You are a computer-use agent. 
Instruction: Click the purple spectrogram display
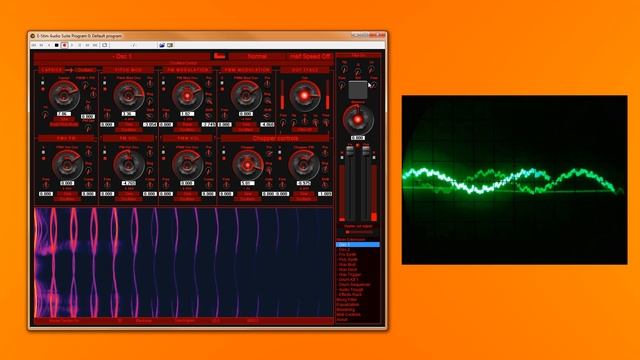click(x=184, y=262)
